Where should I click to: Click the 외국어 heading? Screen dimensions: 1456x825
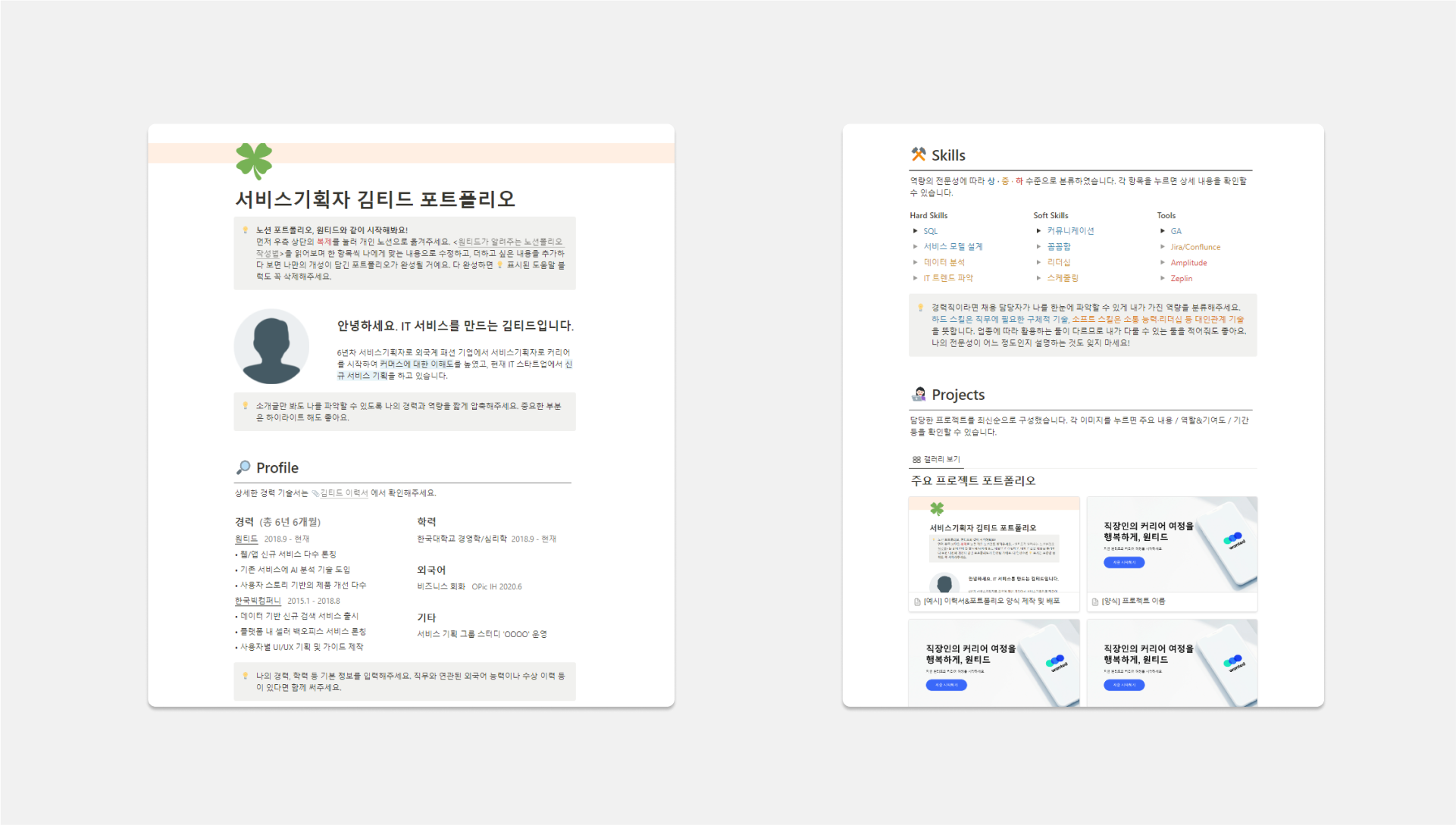431,570
